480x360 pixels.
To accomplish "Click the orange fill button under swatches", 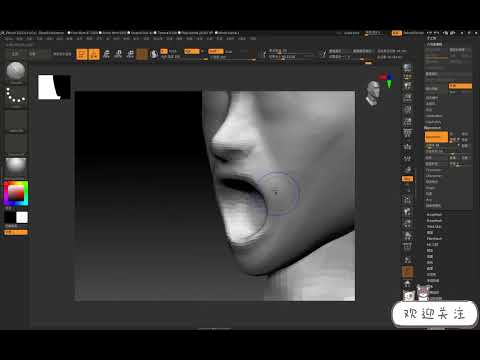I will tap(16, 232).
